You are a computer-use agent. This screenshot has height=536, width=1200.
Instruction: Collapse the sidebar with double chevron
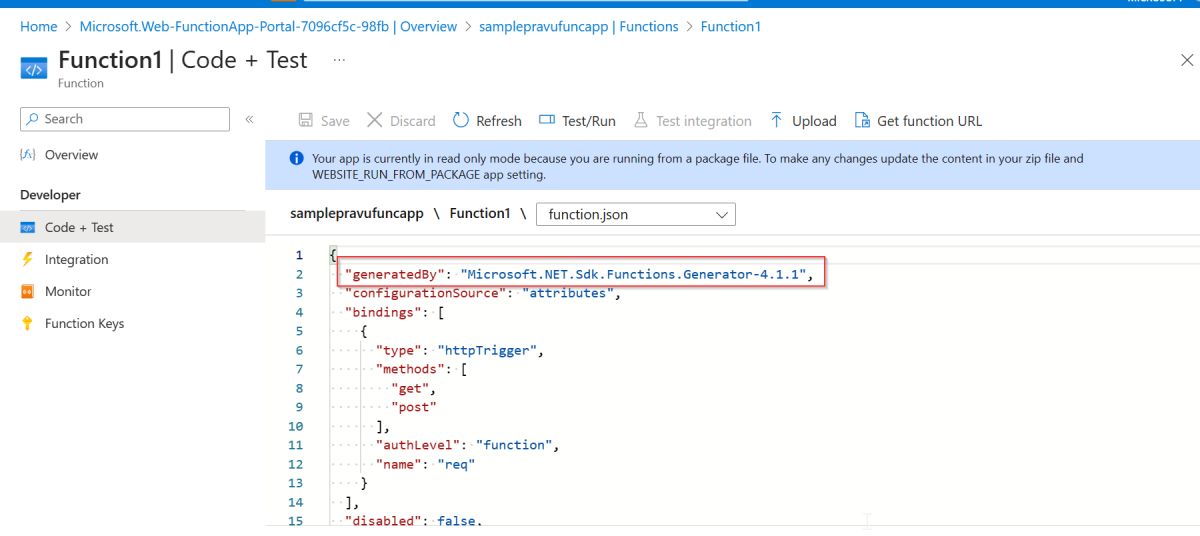tap(249, 119)
